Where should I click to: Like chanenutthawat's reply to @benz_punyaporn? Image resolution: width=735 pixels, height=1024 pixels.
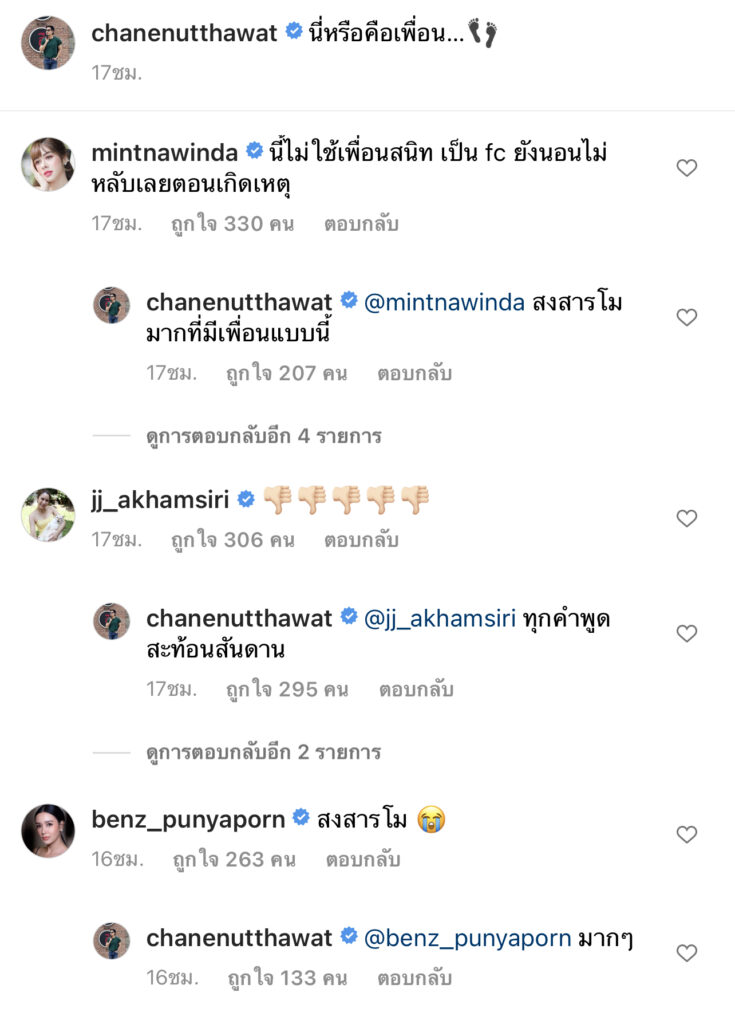pyautogui.click(x=686, y=953)
